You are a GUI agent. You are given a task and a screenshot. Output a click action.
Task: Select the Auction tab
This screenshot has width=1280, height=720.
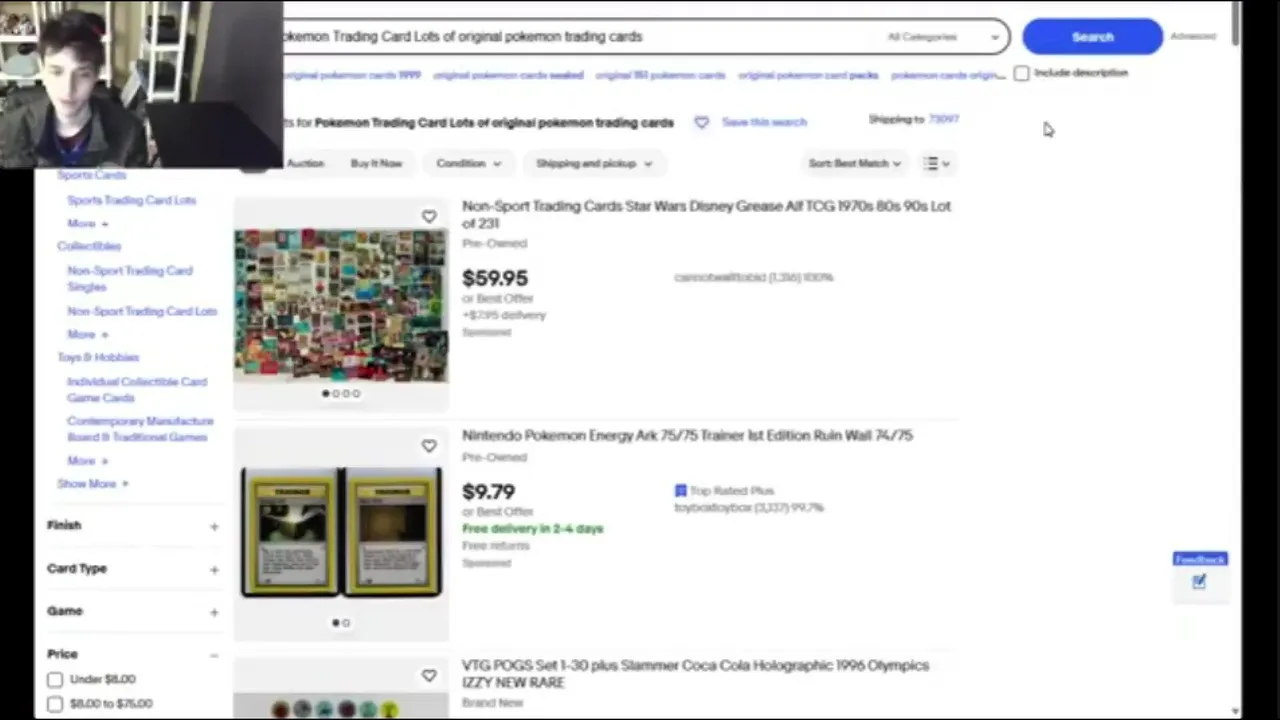click(305, 163)
